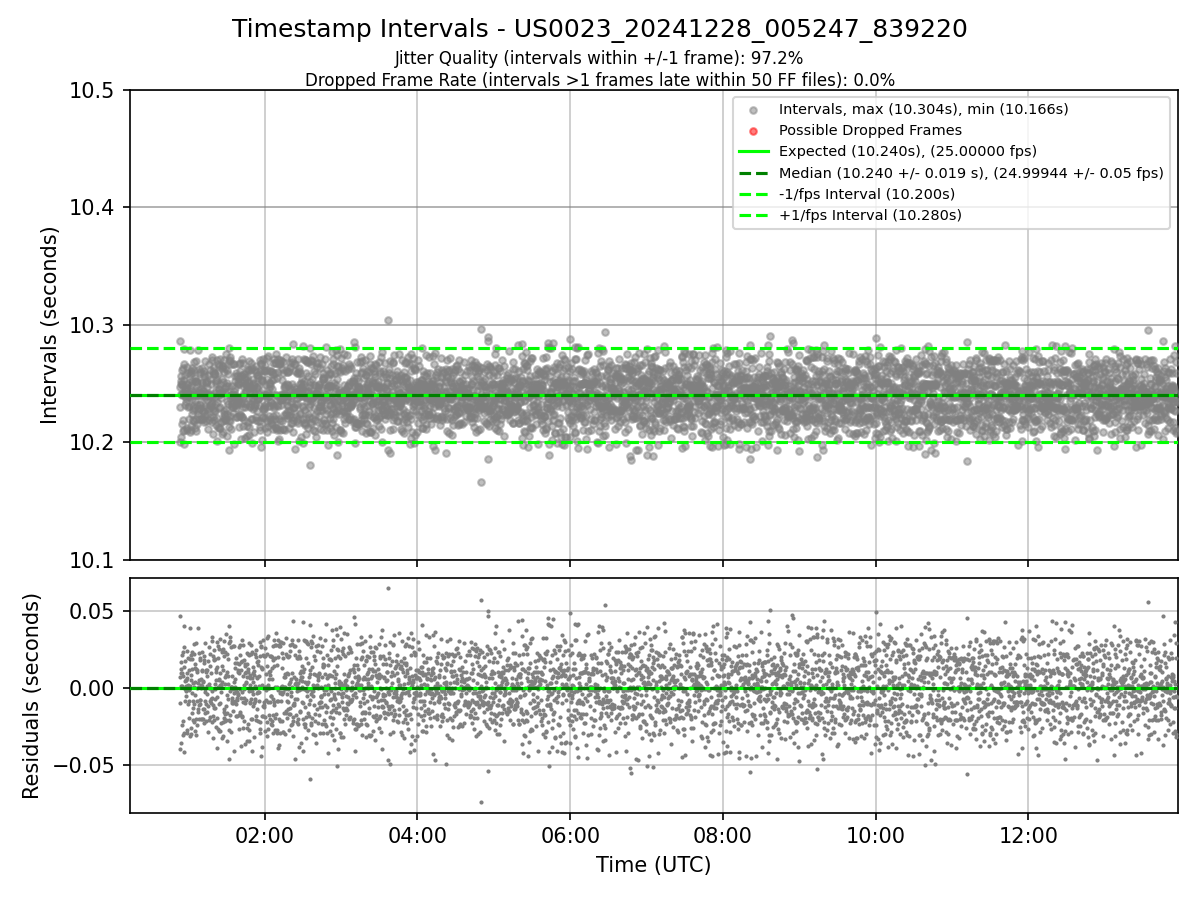Click the legend entry 'Intervals, max (10.304s), min (10.166s)'

(x=923, y=109)
